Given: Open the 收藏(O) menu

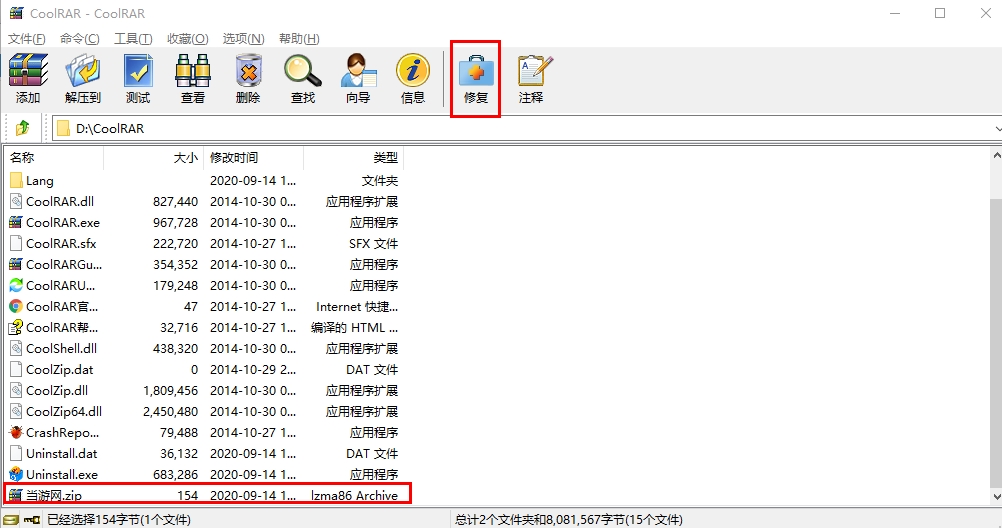Looking at the screenshot, I should pos(188,38).
